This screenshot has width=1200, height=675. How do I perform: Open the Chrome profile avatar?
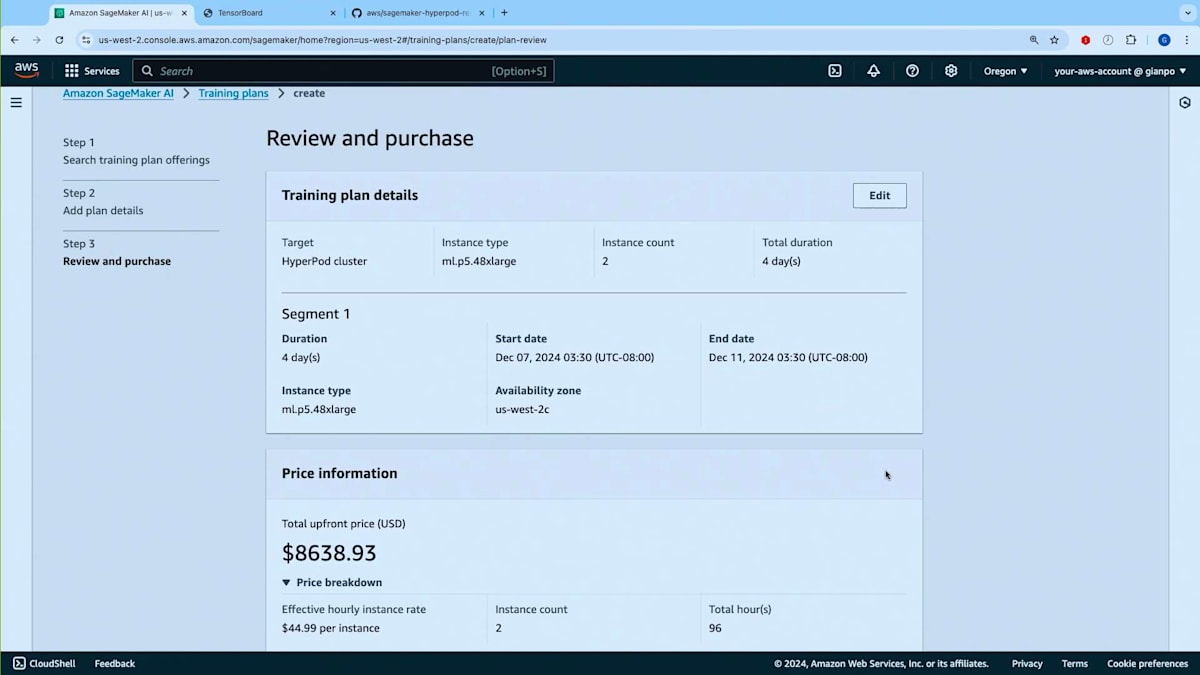1164,40
